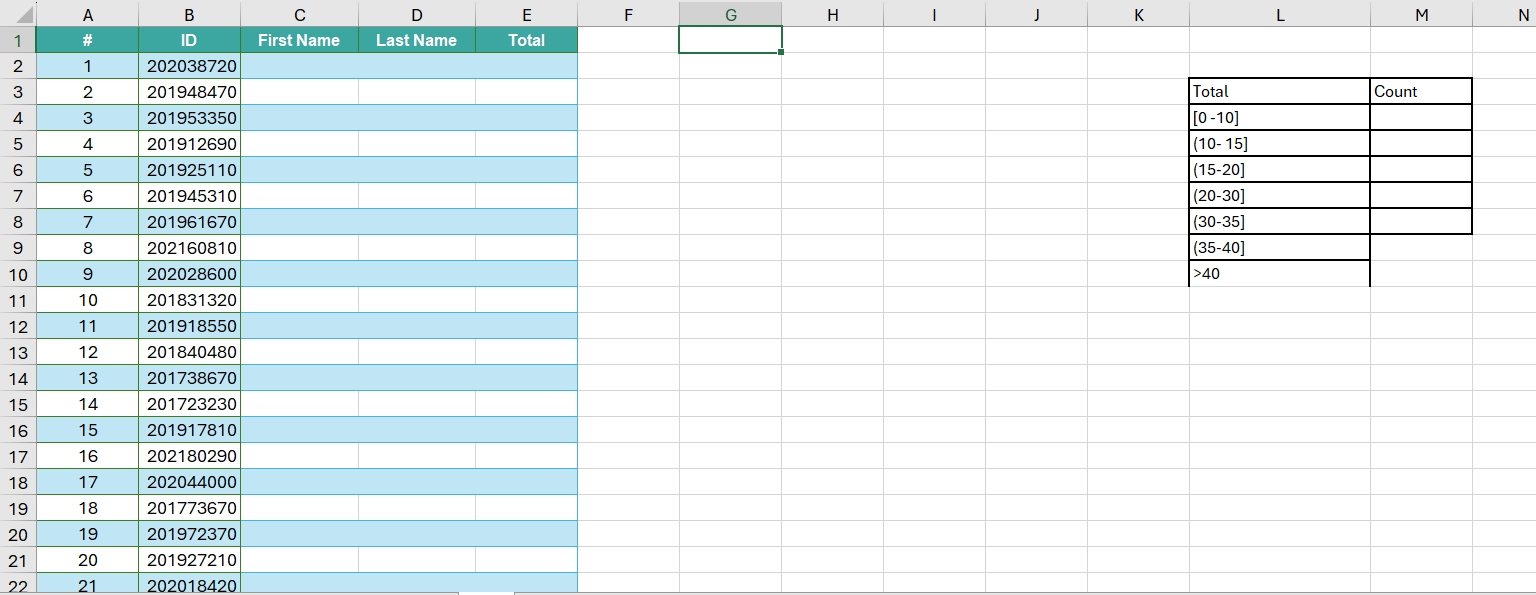The height and width of the screenshot is (595, 1536).
Task: Click row number 1 to select header row
Action: (19, 40)
